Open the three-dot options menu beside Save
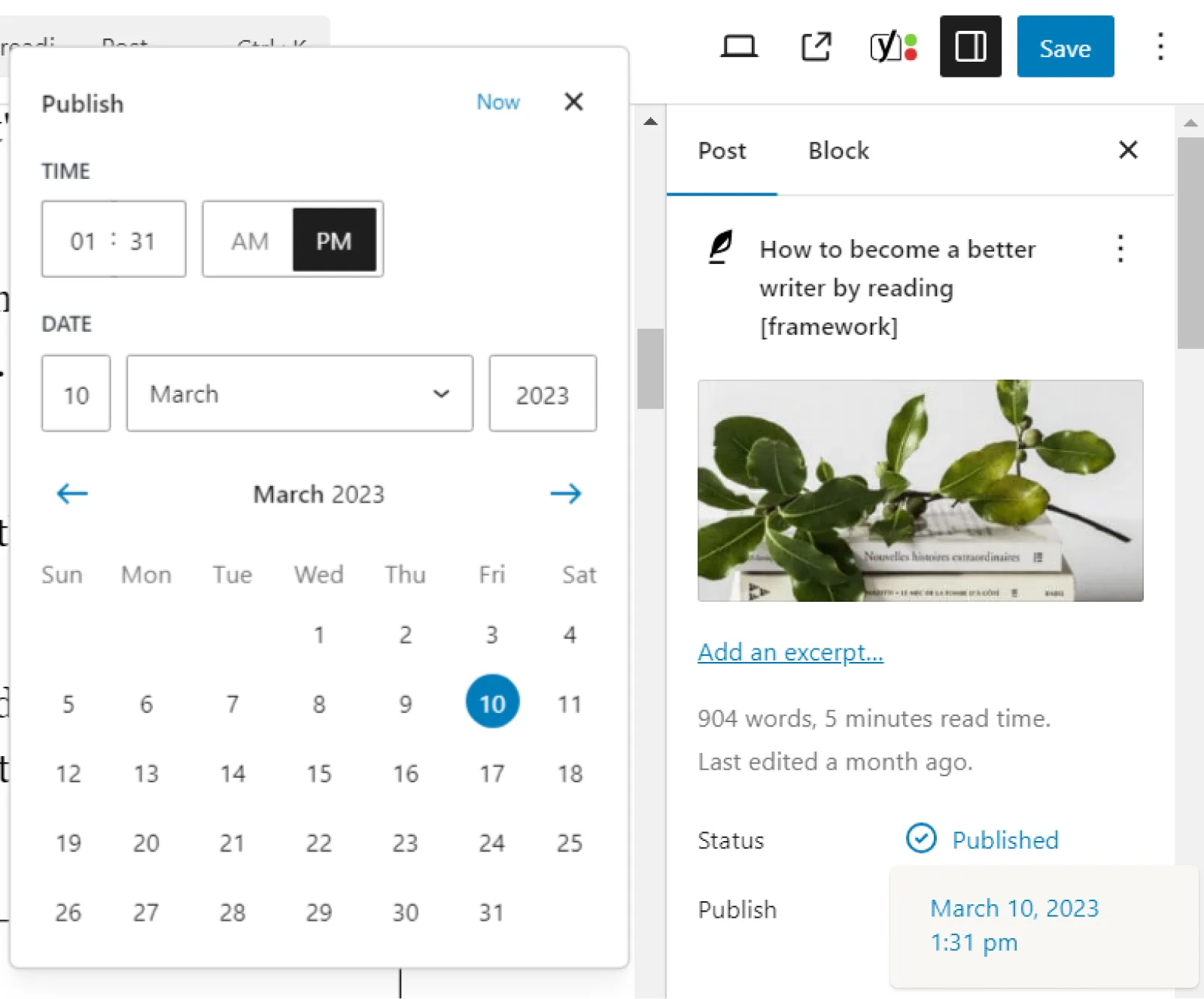Viewport: 1204px width, 999px height. pos(1160,47)
